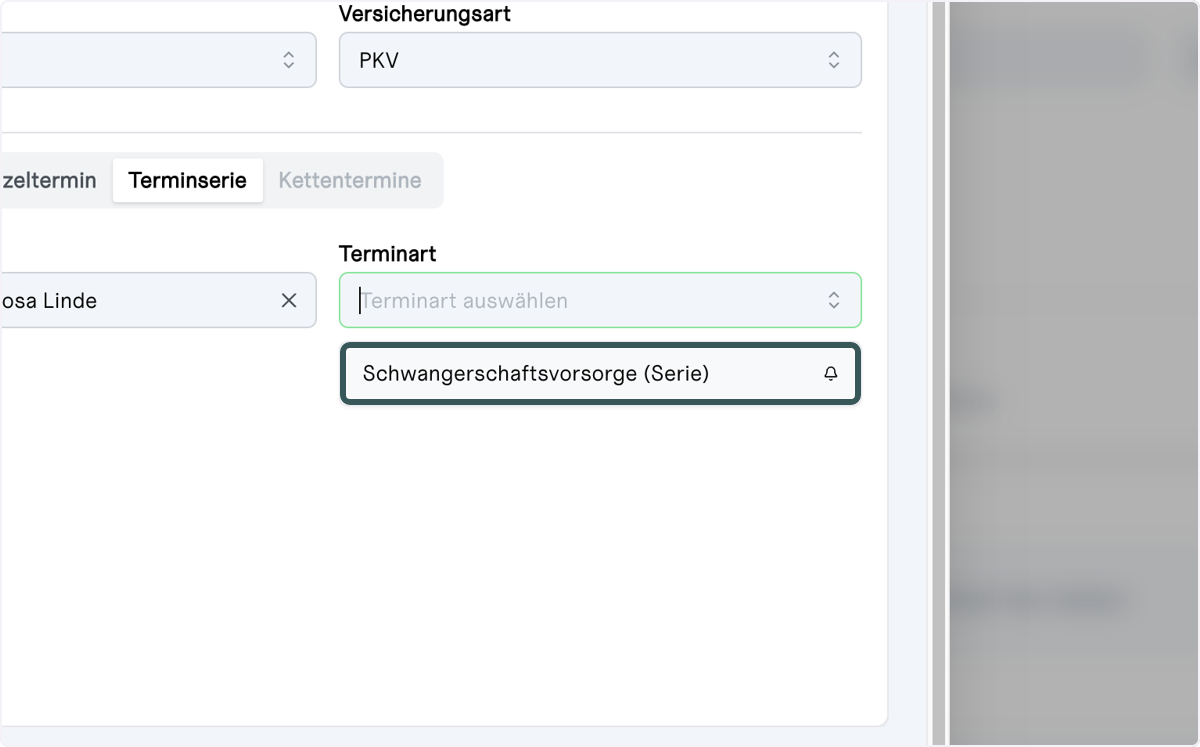Collapse Terminart list via chevron arrows
Image resolution: width=1200 pixels, height=747 pixels.
click(834, 300)
